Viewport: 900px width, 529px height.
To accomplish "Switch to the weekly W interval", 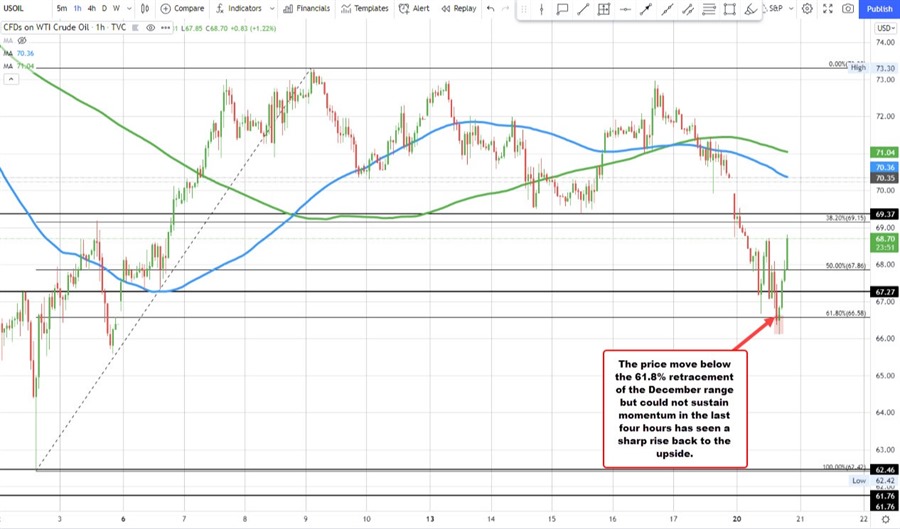I will [117, 9].
